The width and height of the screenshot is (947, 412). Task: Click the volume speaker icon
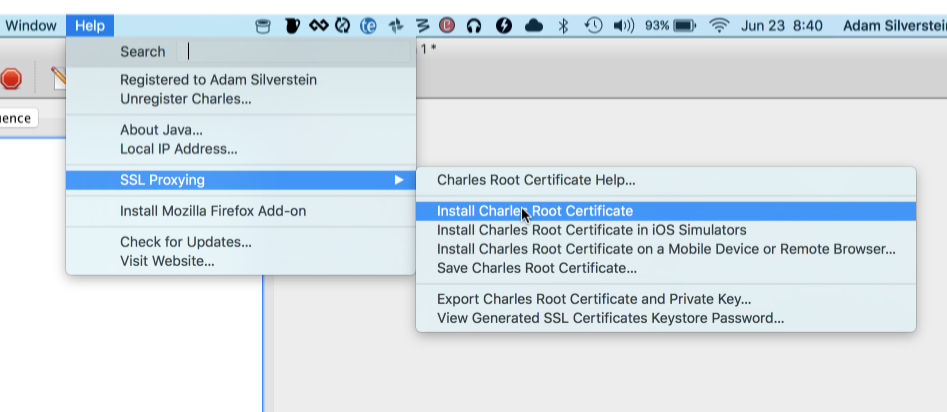[x=623, y=26]
